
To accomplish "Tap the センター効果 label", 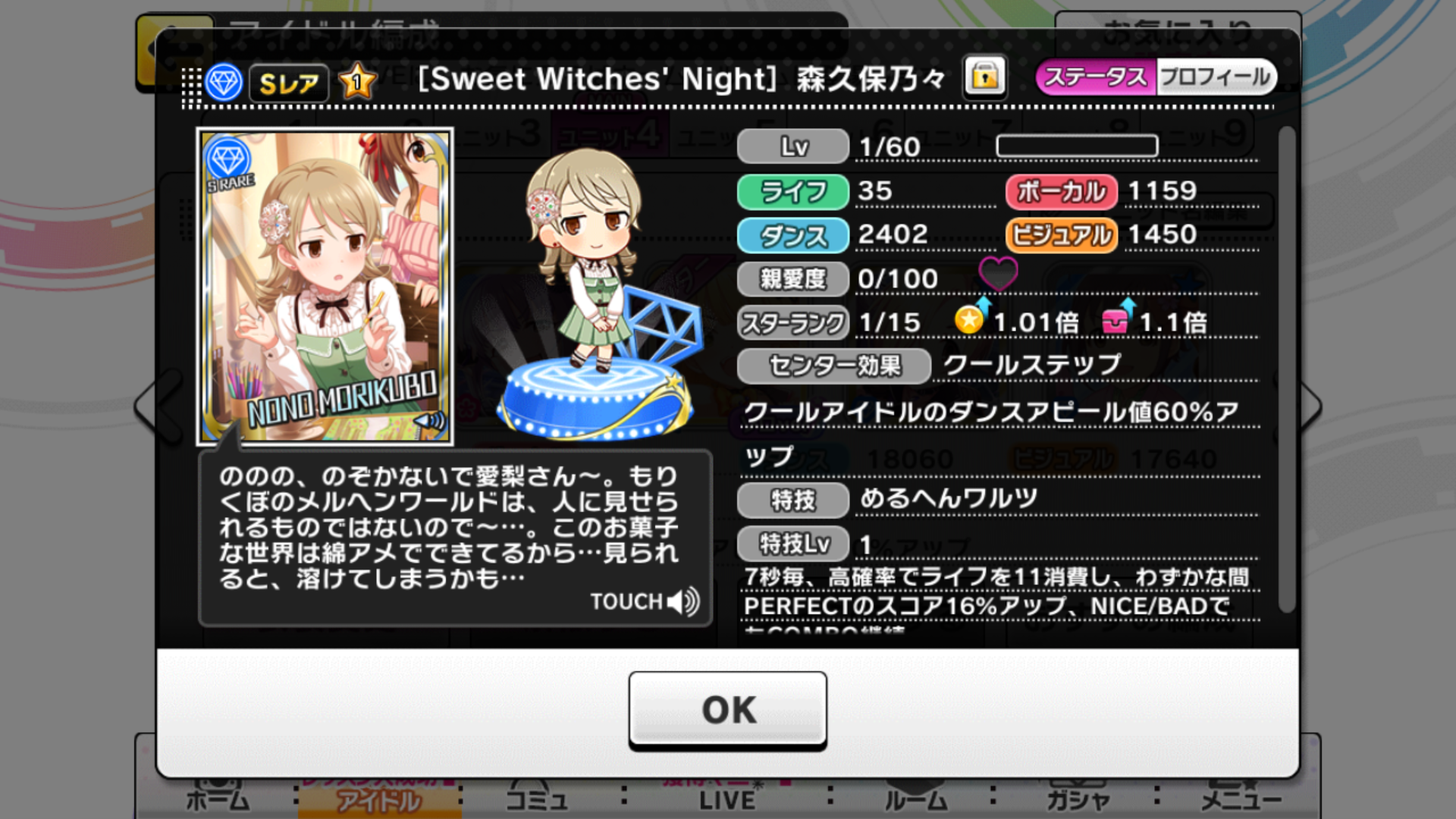I will click(x=834, y=366).
